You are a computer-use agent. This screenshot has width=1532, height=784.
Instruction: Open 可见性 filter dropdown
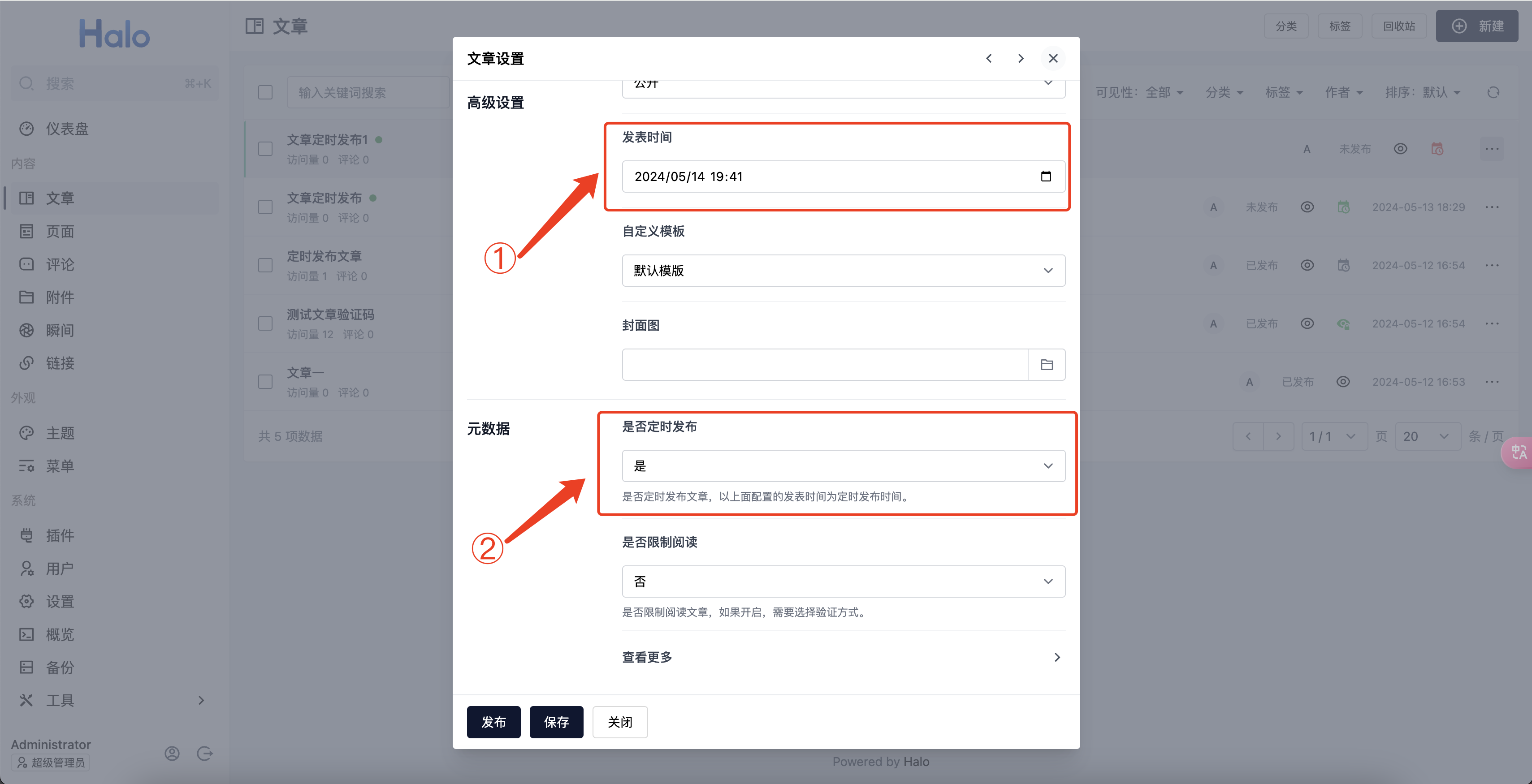click(x=1139, y=92)
